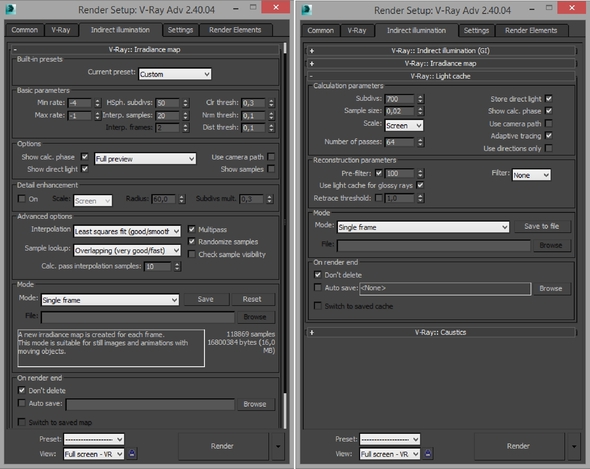Toggle Store direct light in Light cache
The image size is (590, 469).
pos(549,98)
